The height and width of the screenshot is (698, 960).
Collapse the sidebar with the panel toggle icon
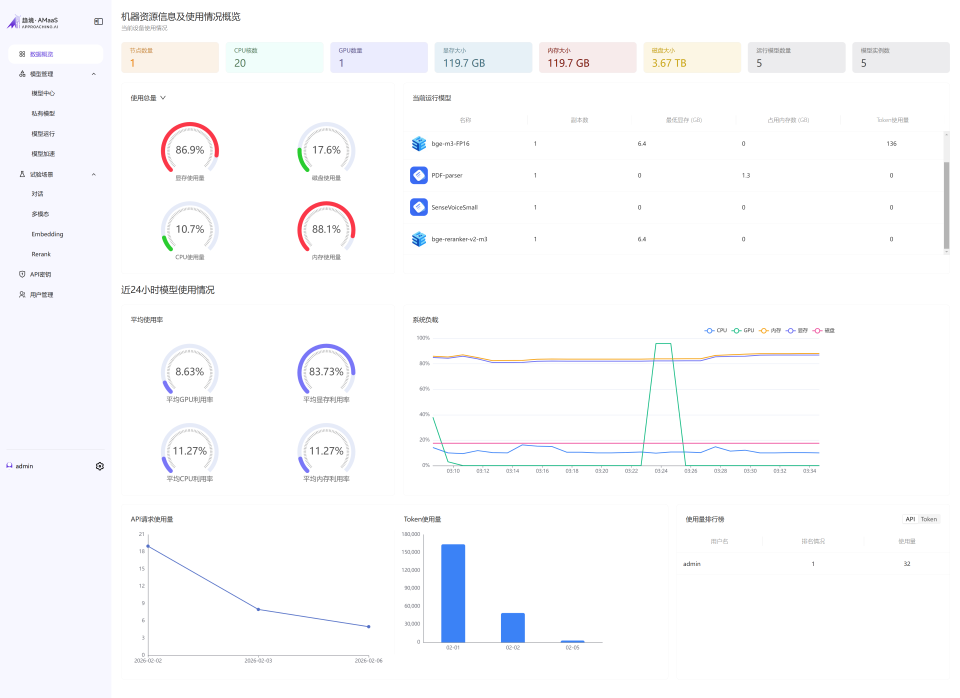pyautogui.click(x=98, y=21)
